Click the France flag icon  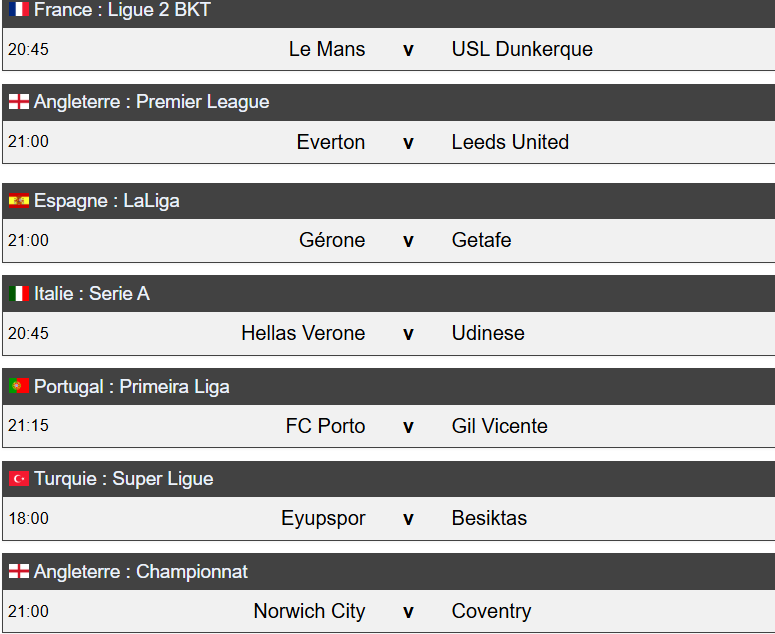click(x=19, y=10)
